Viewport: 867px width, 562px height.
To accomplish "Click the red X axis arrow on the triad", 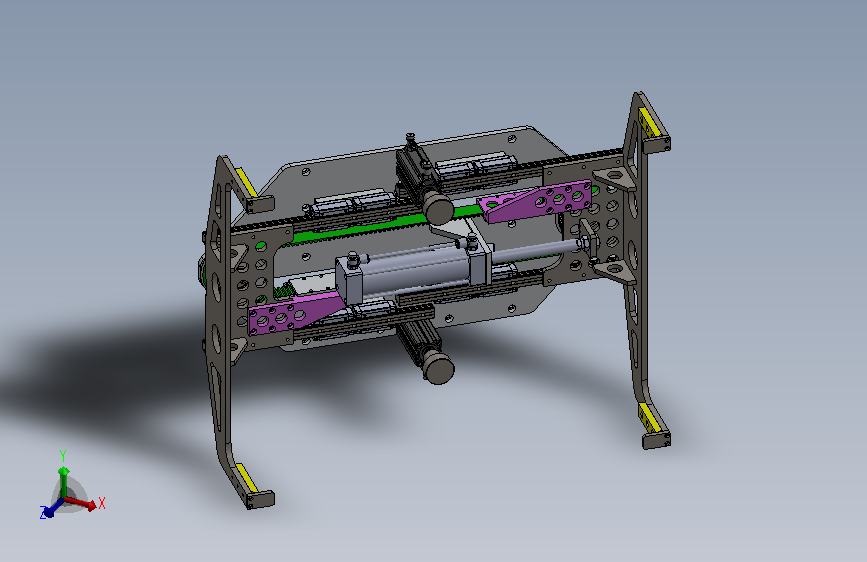I will click(x=81, y=503).
